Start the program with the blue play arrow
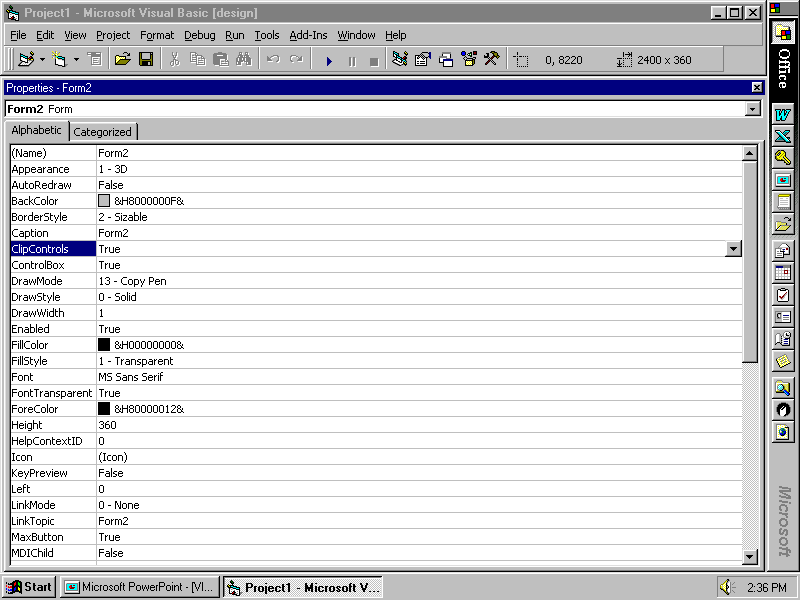Screen dimensions: 800x600 pyautogui.click(x=329, y=61)
